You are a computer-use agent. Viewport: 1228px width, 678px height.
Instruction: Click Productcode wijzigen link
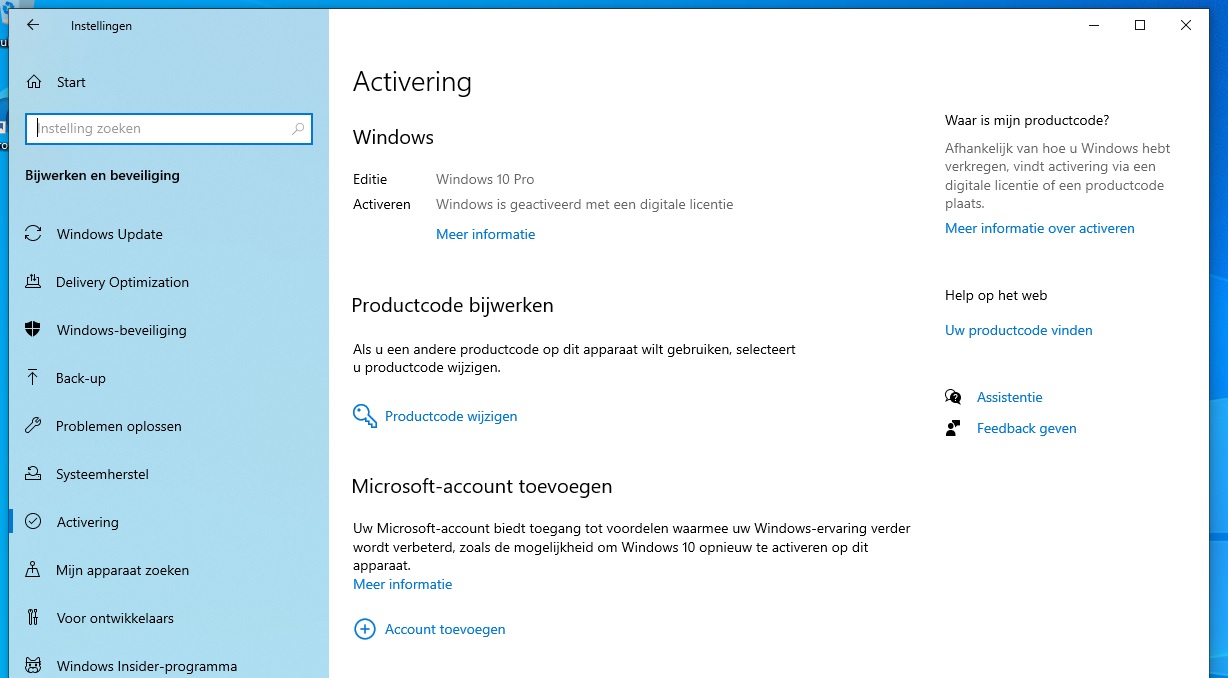(x=451, y=416)
